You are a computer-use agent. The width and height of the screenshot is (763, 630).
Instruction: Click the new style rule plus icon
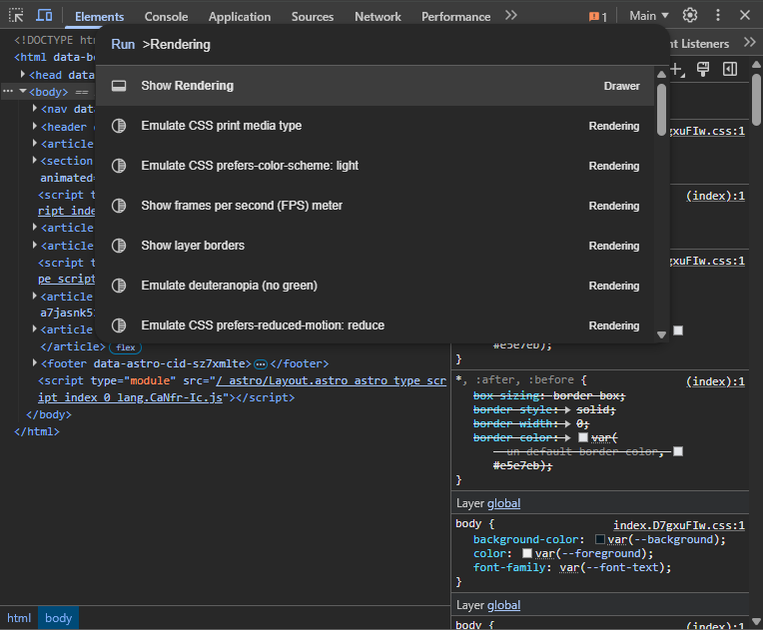point(677,70)
